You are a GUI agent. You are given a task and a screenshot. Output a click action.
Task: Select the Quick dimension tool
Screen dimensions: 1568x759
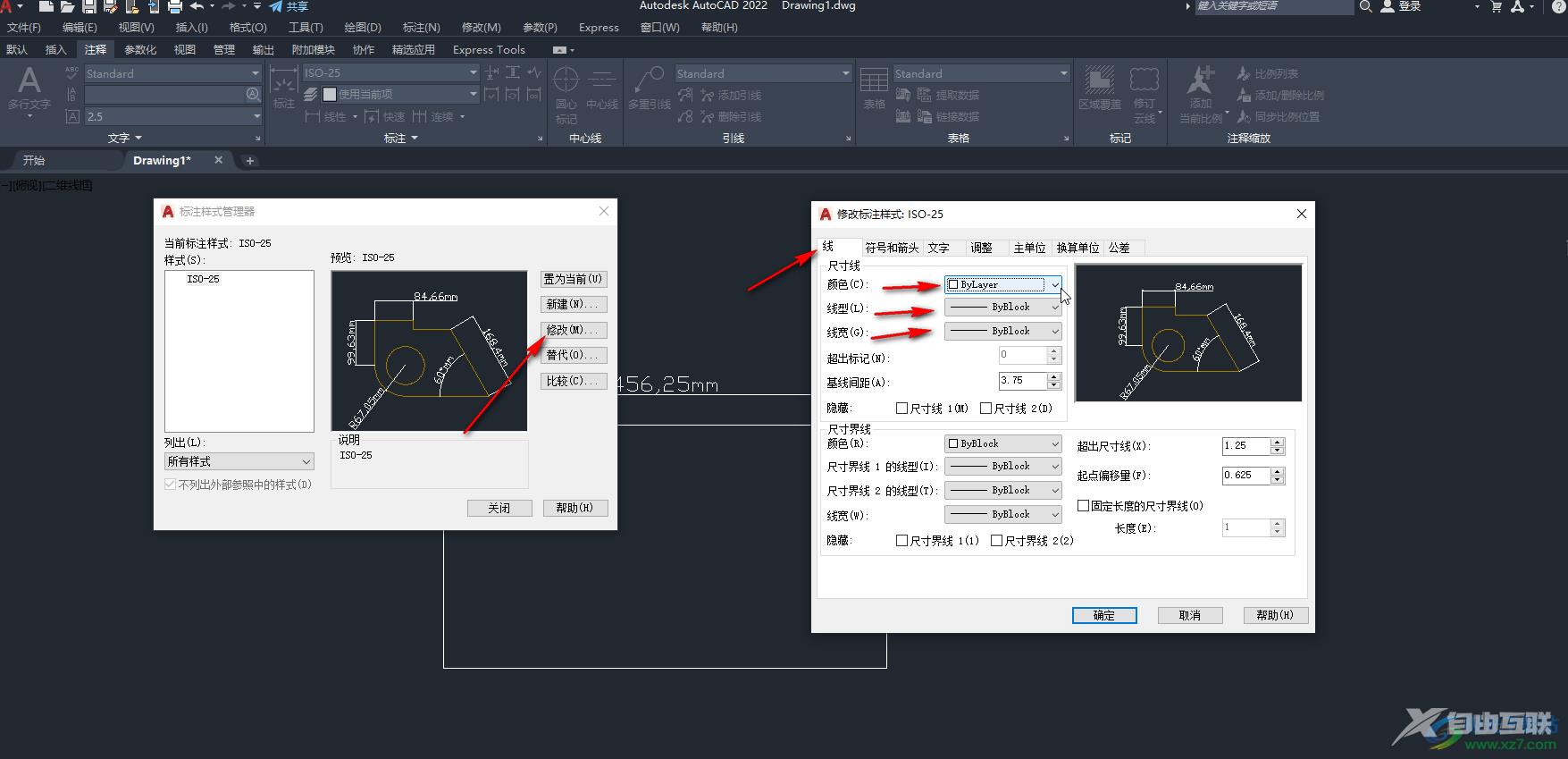pyautogui.click(x=385, y=116)
